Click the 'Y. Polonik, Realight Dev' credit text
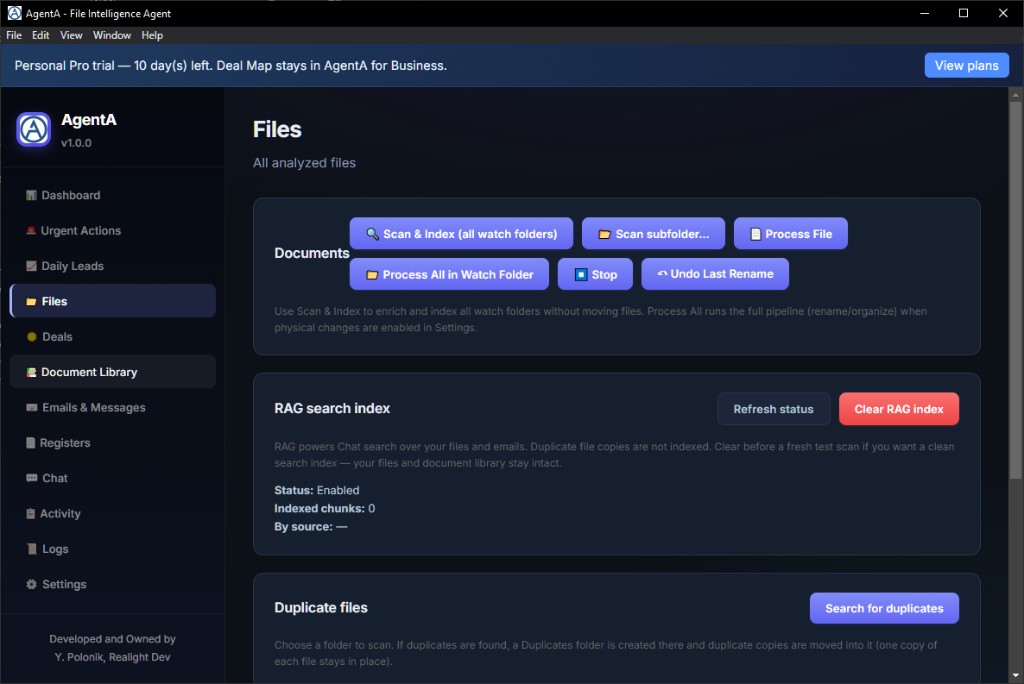The height and width of the screenshot is (684, 1024). (112, 657)
